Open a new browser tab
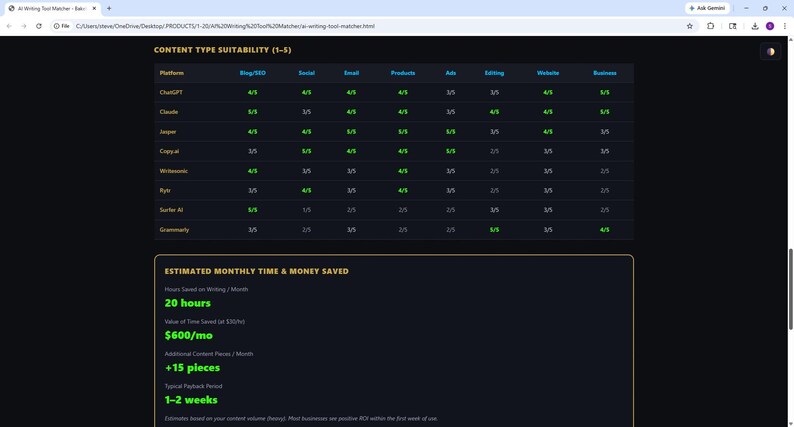Screen dimensions: 794x427 click(x=109, y=9)
